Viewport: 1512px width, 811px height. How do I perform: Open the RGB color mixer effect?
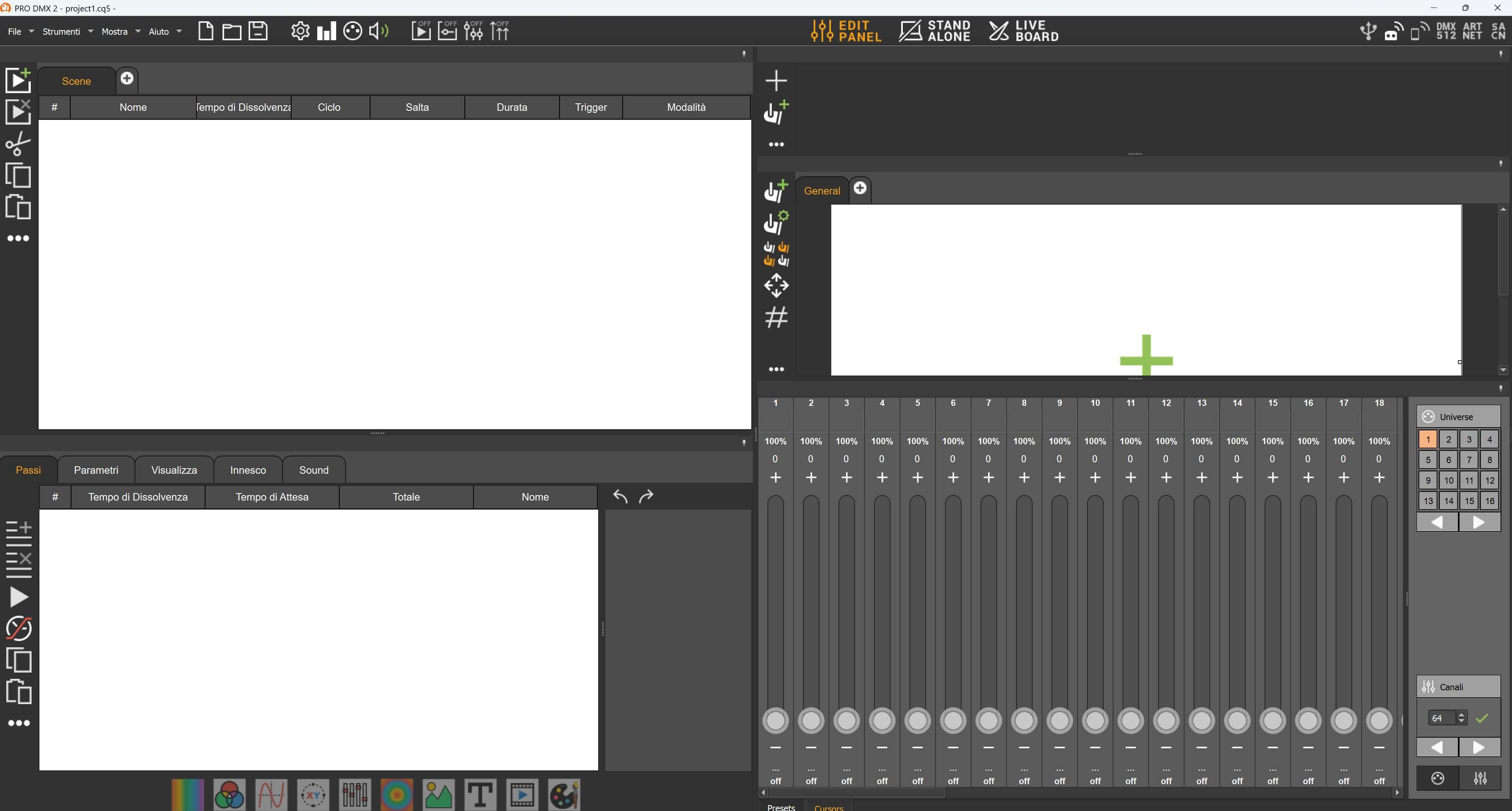pos(230,795)
